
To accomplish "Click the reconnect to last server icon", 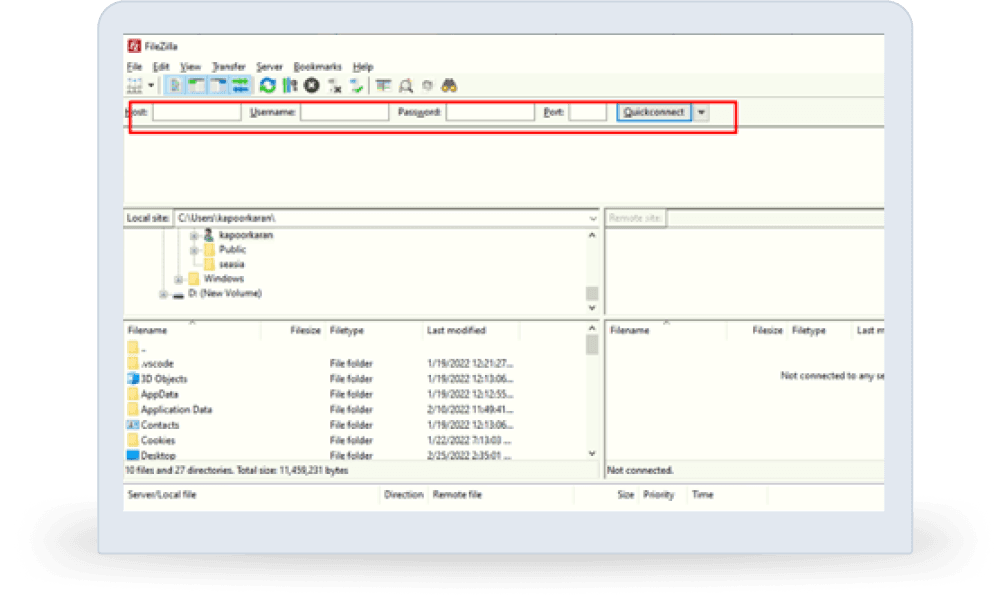I will (x=356, y=86).
